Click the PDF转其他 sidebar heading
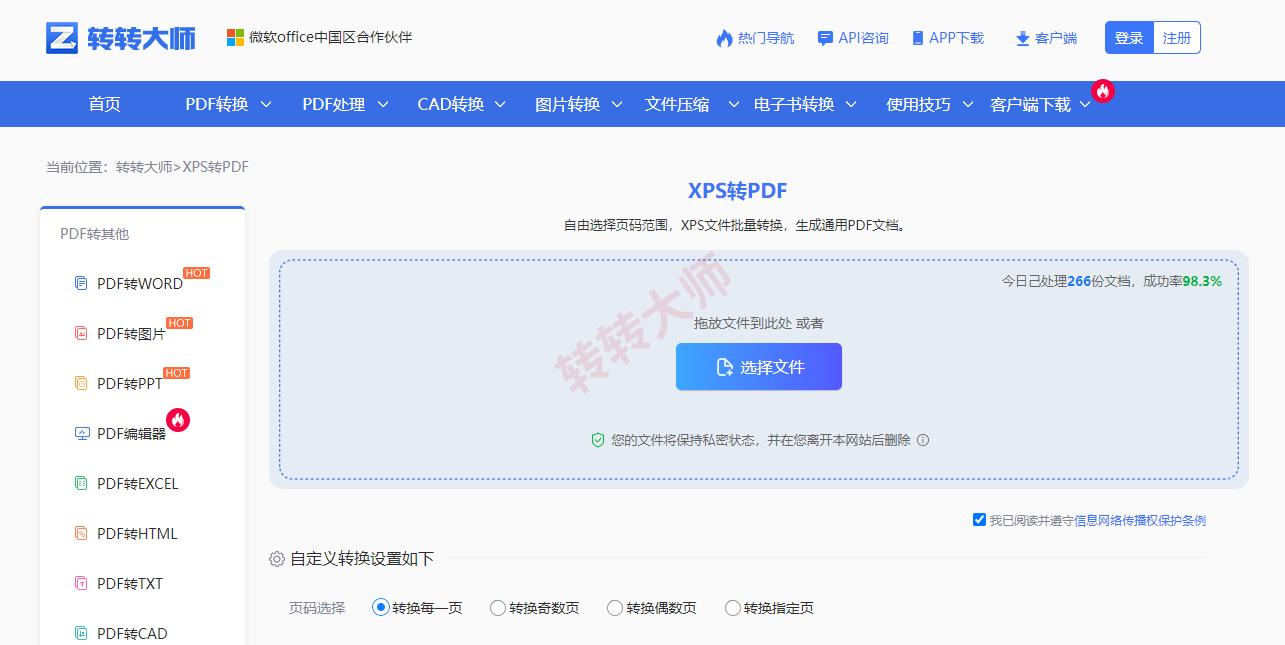Screen dimensions: 1285x645 [x=95, y=234]
